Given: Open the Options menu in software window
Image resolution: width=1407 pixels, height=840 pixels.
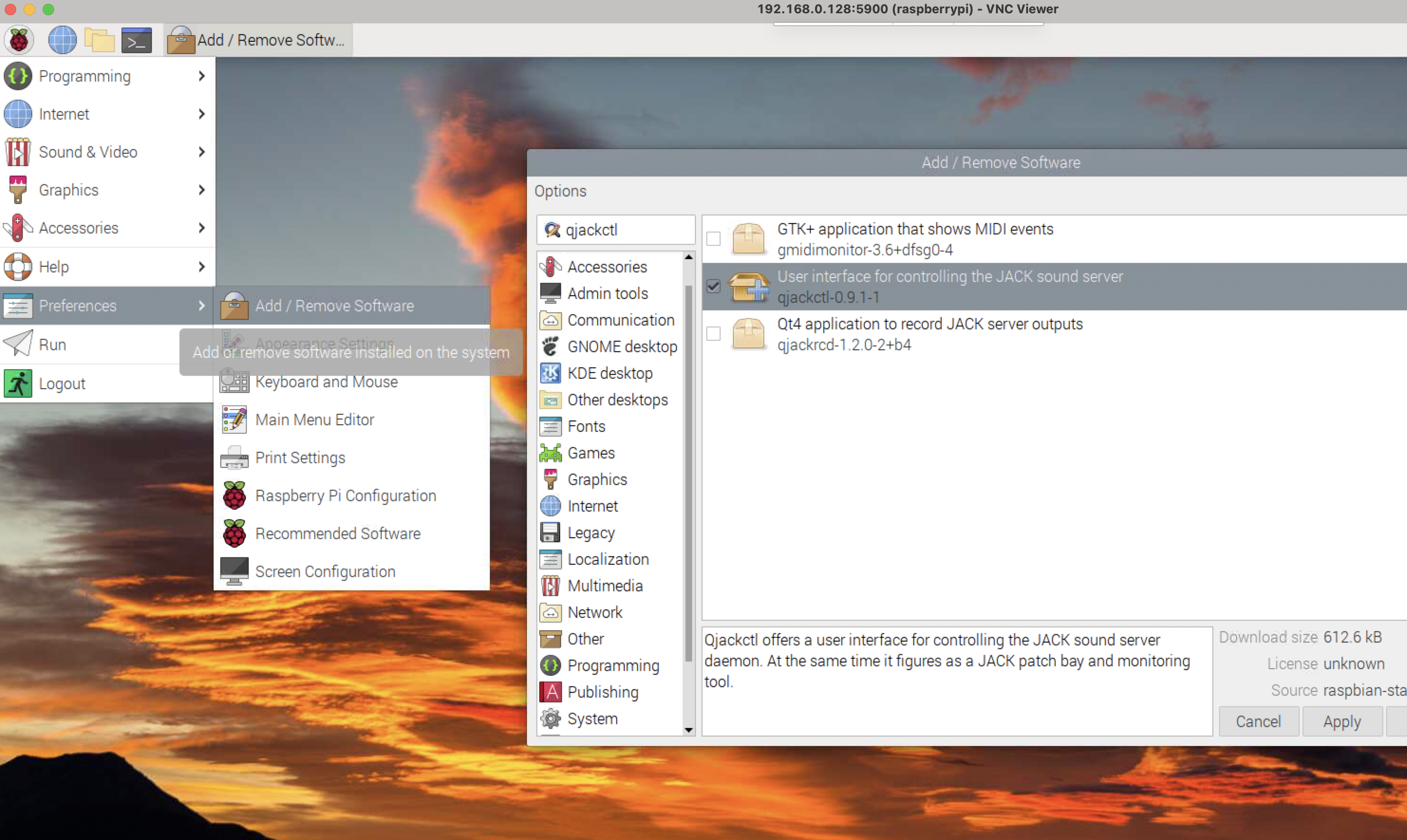Looking at the screenshot, I should tap(561, 191).
